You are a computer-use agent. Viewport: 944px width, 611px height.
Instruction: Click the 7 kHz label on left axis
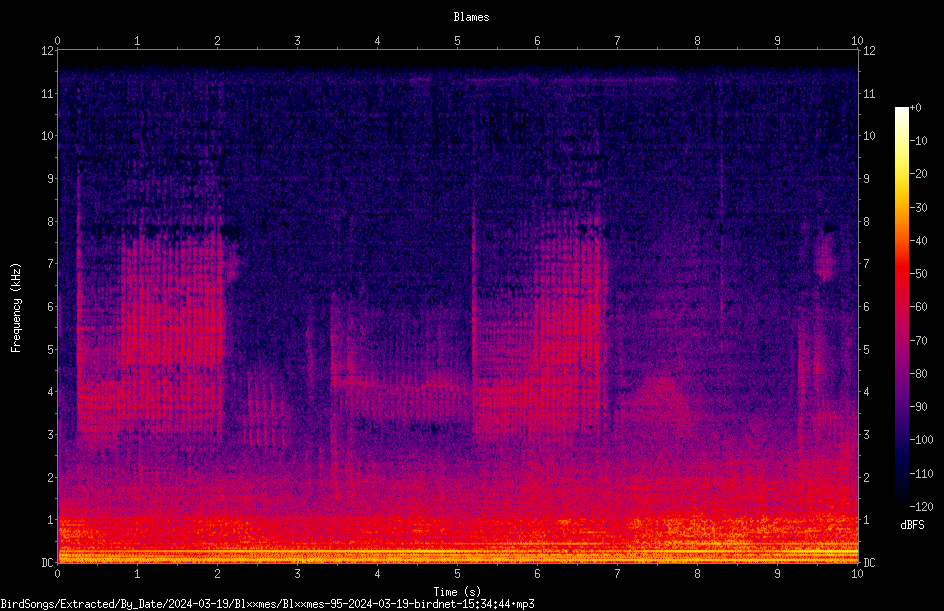[x=51, y=264]
